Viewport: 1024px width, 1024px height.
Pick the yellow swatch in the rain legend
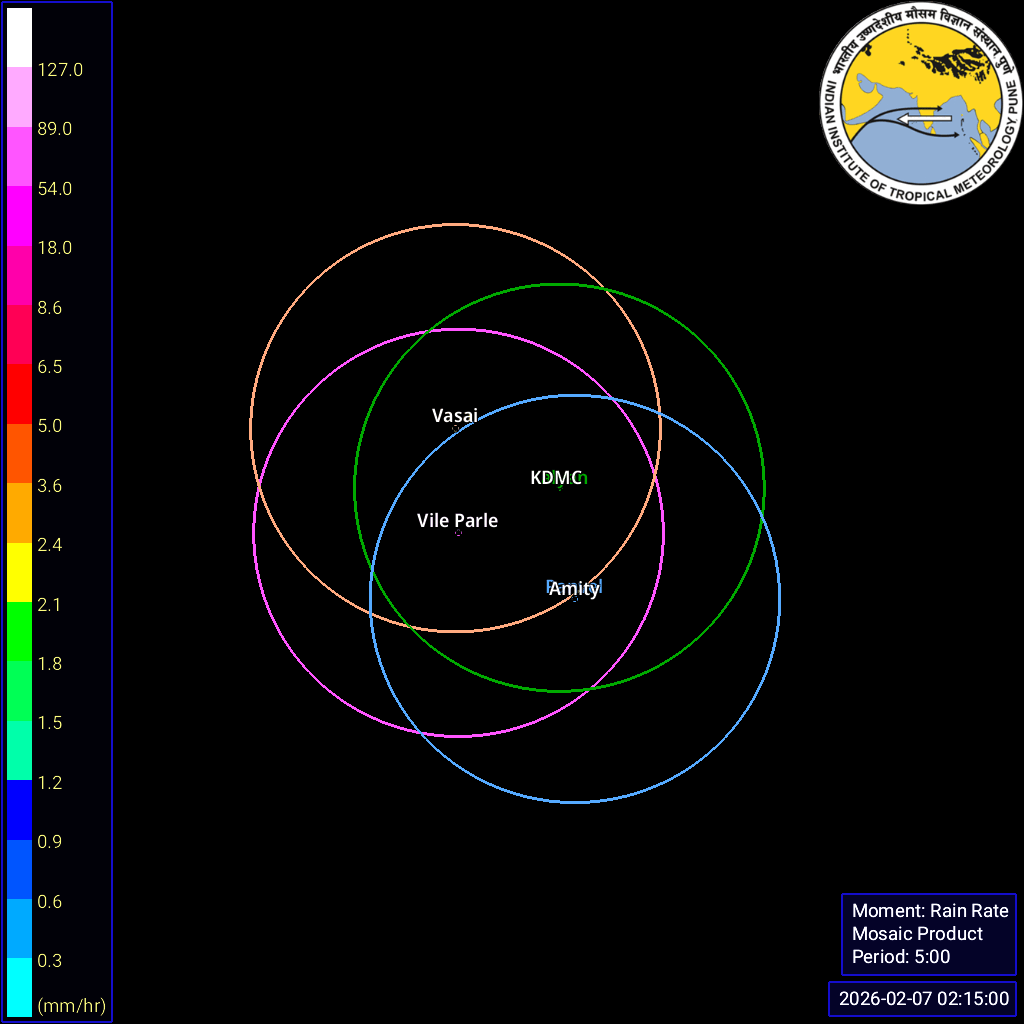[19, 572]
